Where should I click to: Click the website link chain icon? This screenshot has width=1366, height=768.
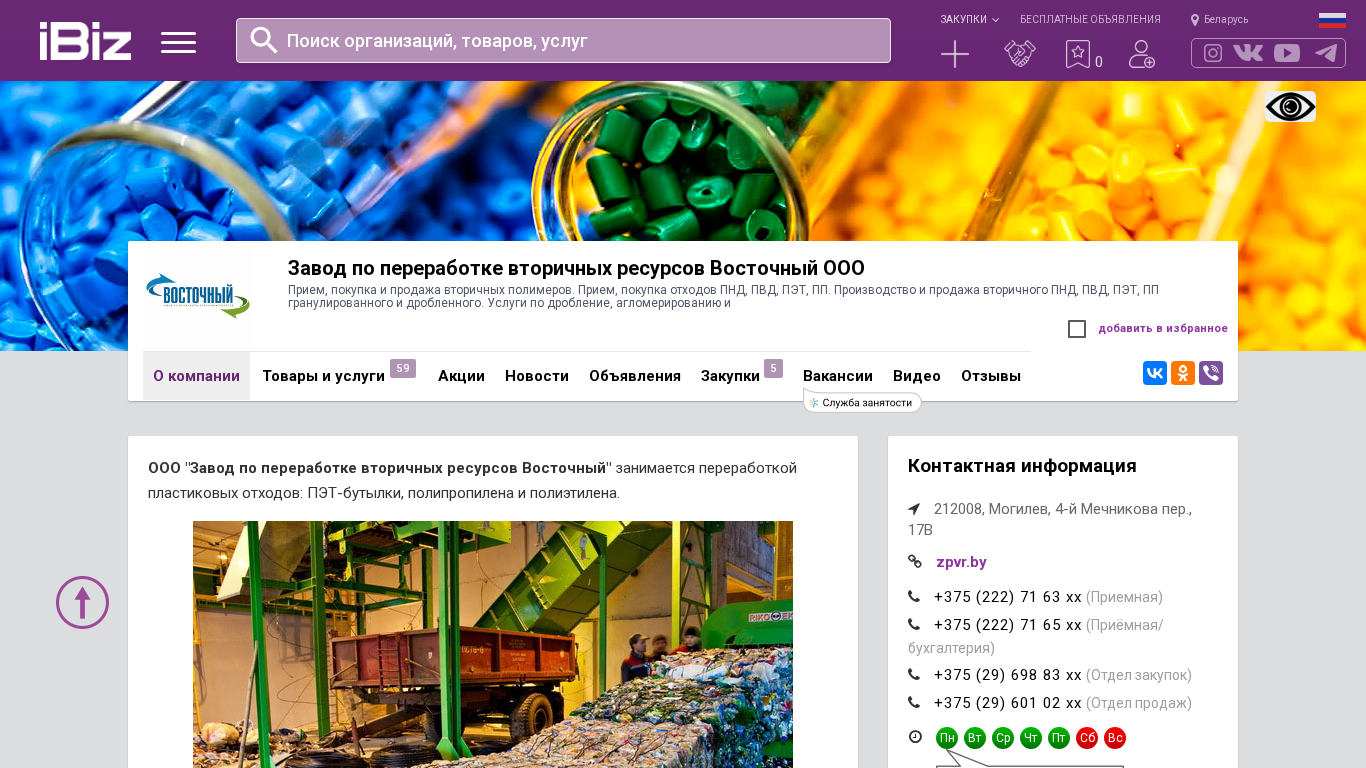[x=915, y=562]
